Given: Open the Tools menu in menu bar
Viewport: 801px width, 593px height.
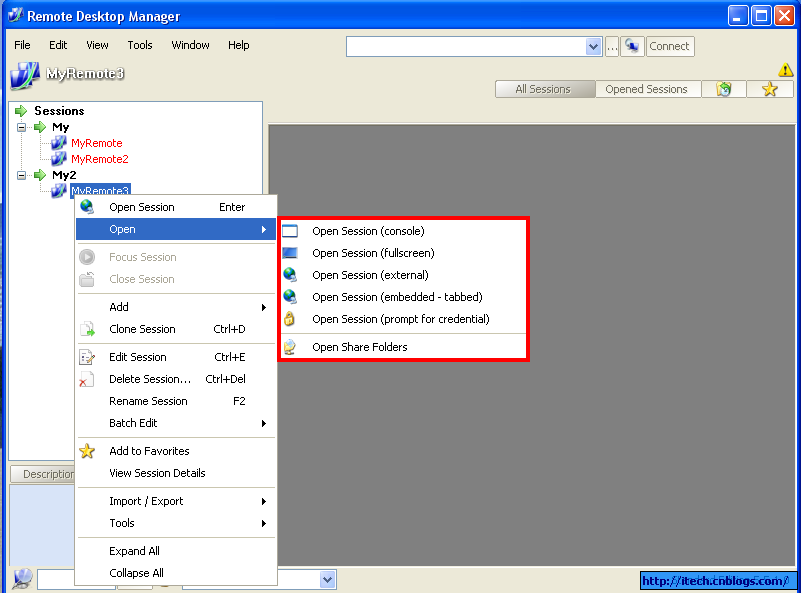Looking at the screenshot, I should (139, 45).
